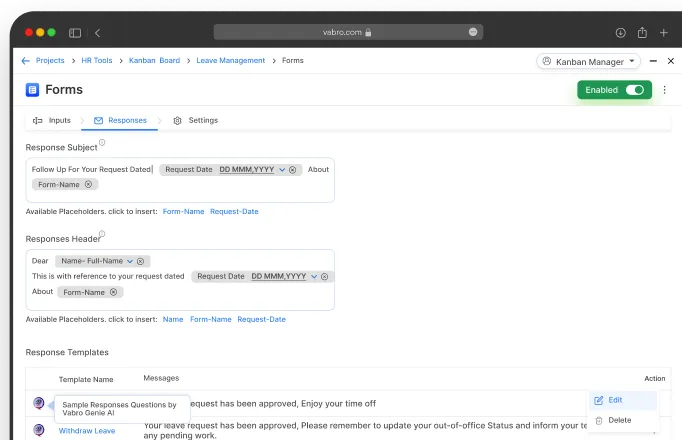Viewport: 682px width, 440px height.
Task: Toggle the Enabled switch for Forms
Action: pyautogui.click(x=634, y=90)
